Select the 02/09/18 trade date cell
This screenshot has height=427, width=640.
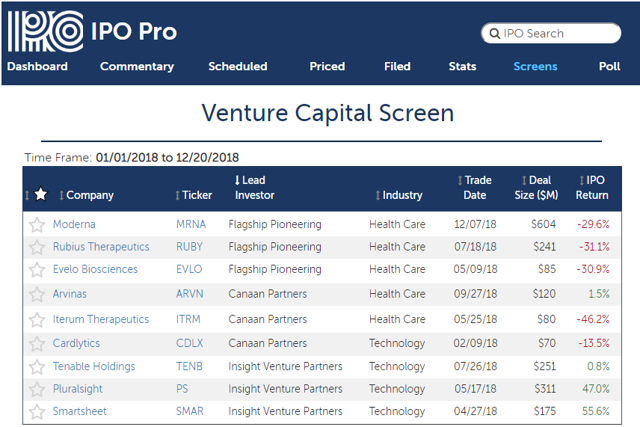click(x=476, y=343)
